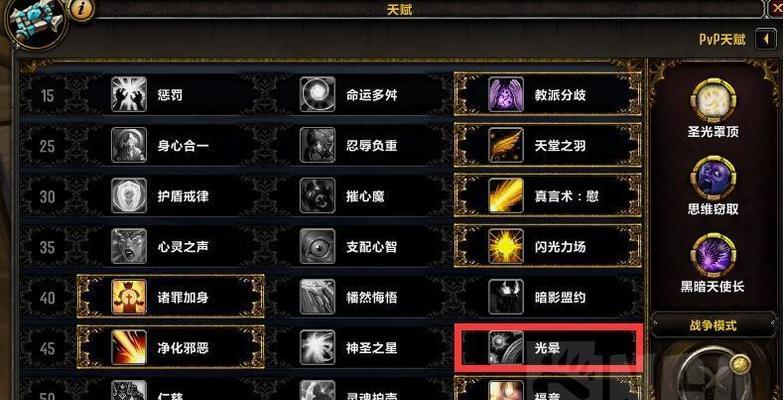
Task: Pick the 诸罪加身 talent icon
Action: click(x=129, y=297)
